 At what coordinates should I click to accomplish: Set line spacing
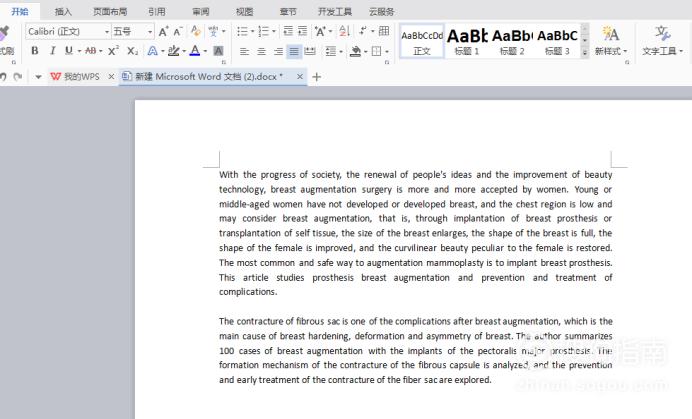pos(331,51)
